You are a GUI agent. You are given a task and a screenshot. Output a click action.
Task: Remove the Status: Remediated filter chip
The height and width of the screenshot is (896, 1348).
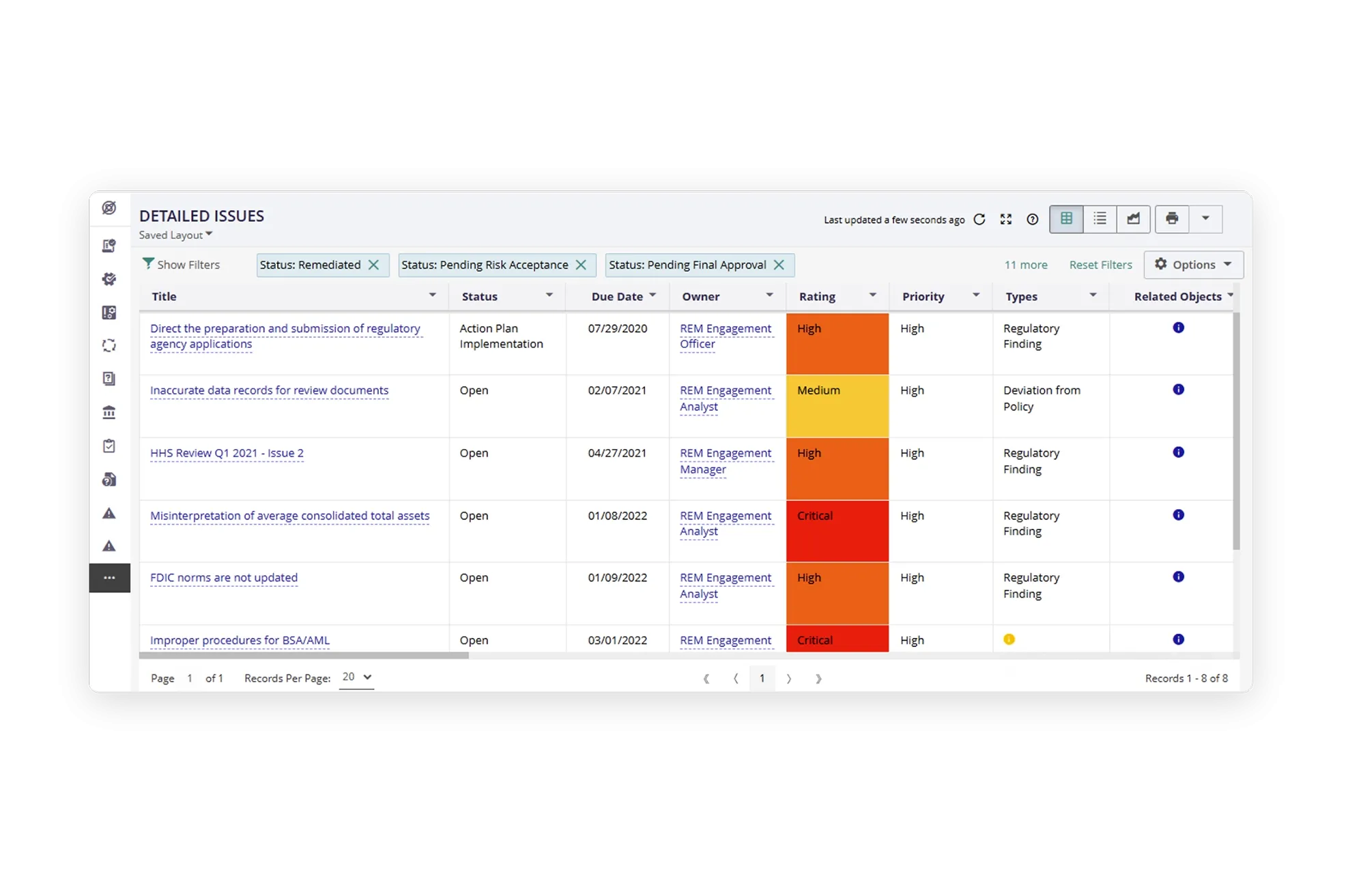(x=373, y=265)
